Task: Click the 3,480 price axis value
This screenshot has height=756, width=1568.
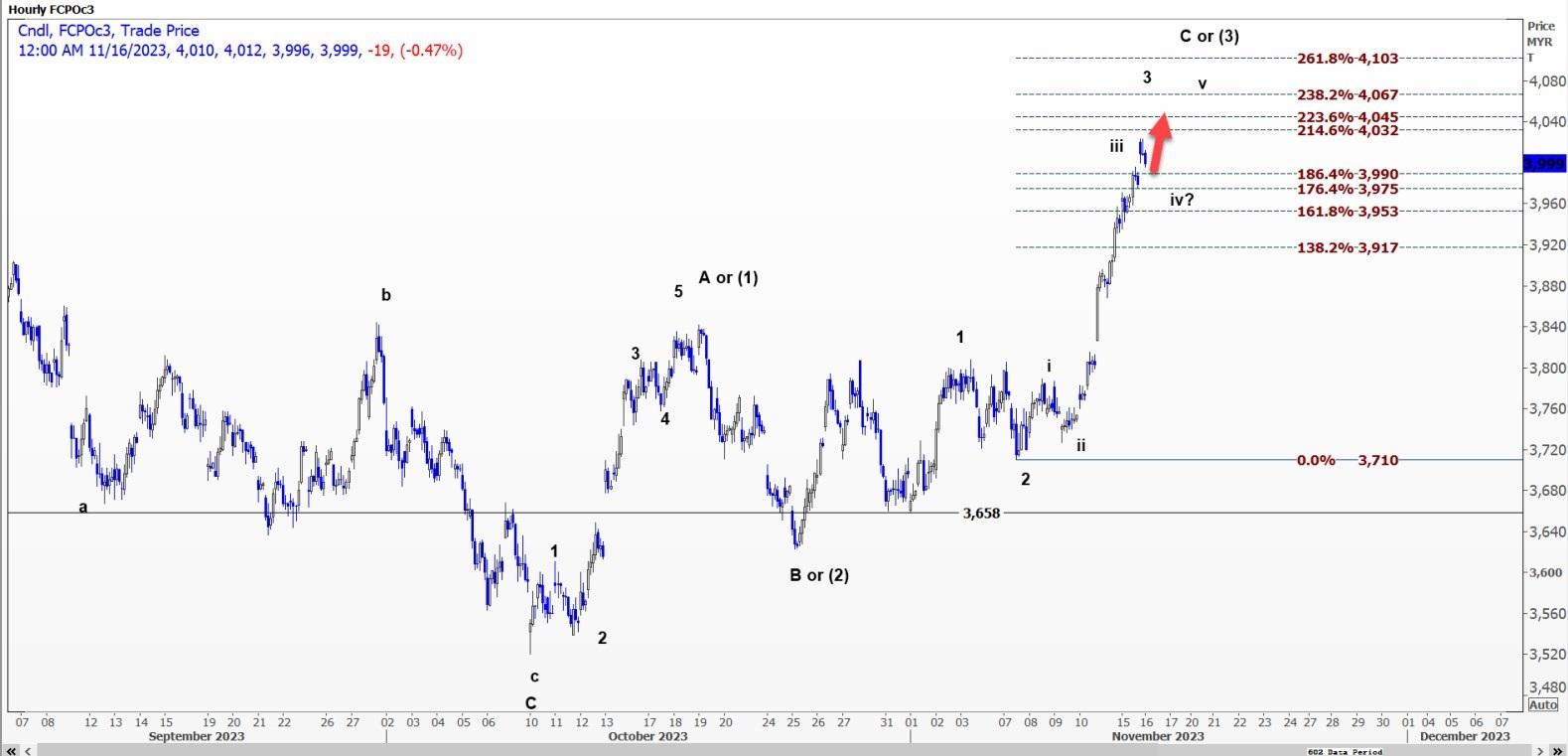Action: pos(1548,687)
